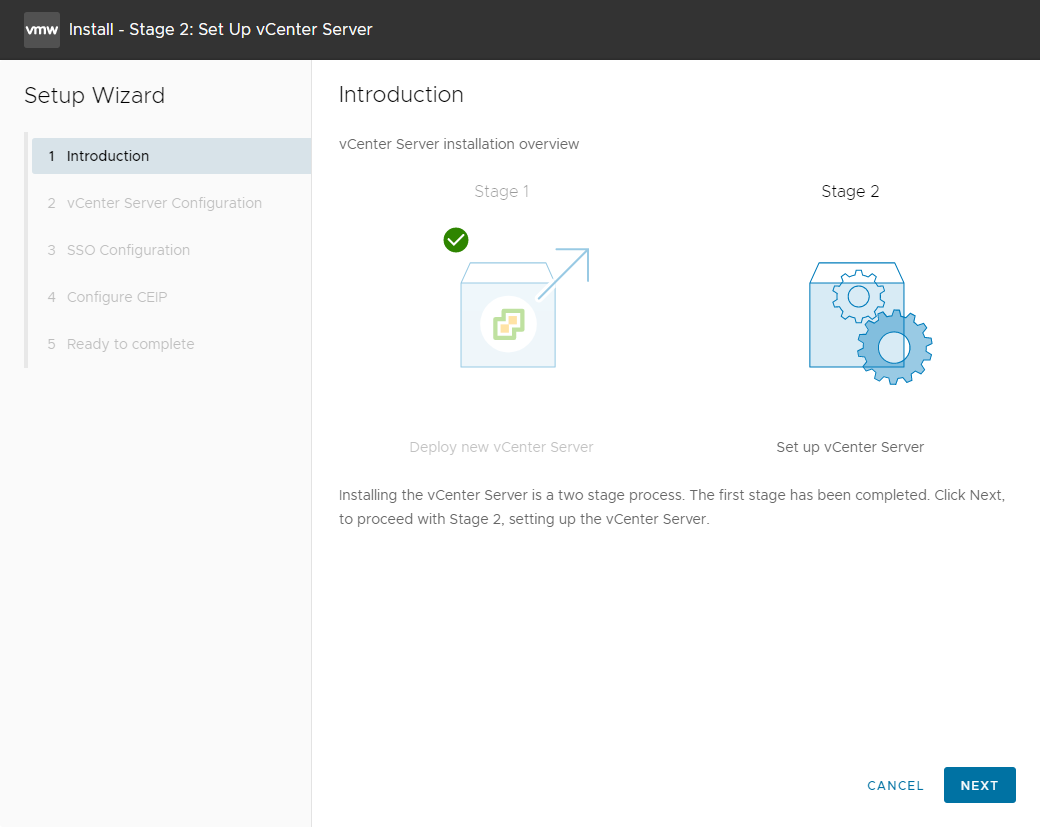This screenshot has width=1040, height=827.
Task: Click the Stage 2 gears setup illustration
Action: pyautogui.click(x=870, y=323)
